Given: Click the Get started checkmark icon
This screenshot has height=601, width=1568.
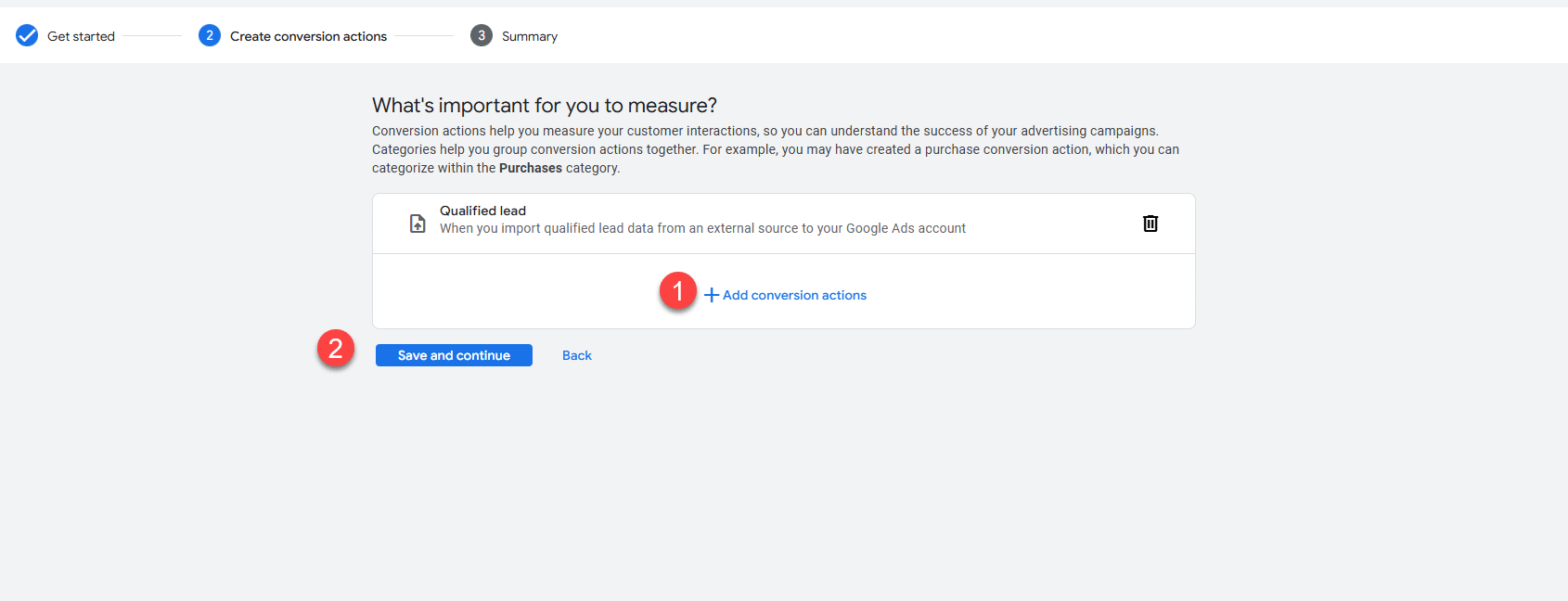Looking at the screenshot, I should [x=27, y=36].
